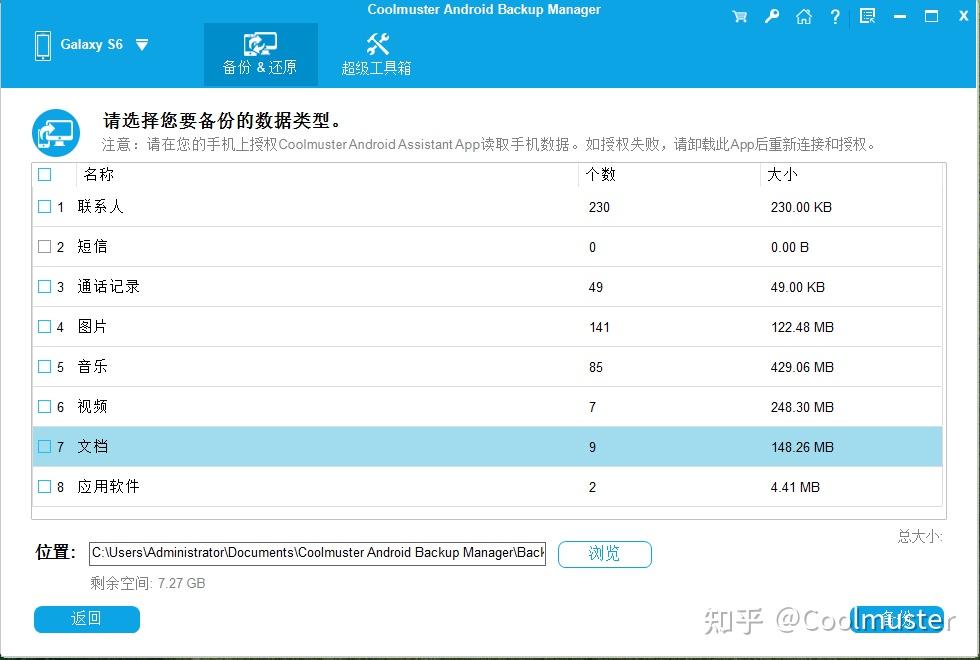Expand the Galaxy S6 device dropdown
The height and width of the screenshot is (660, 980).
click(x=142, y=45)
